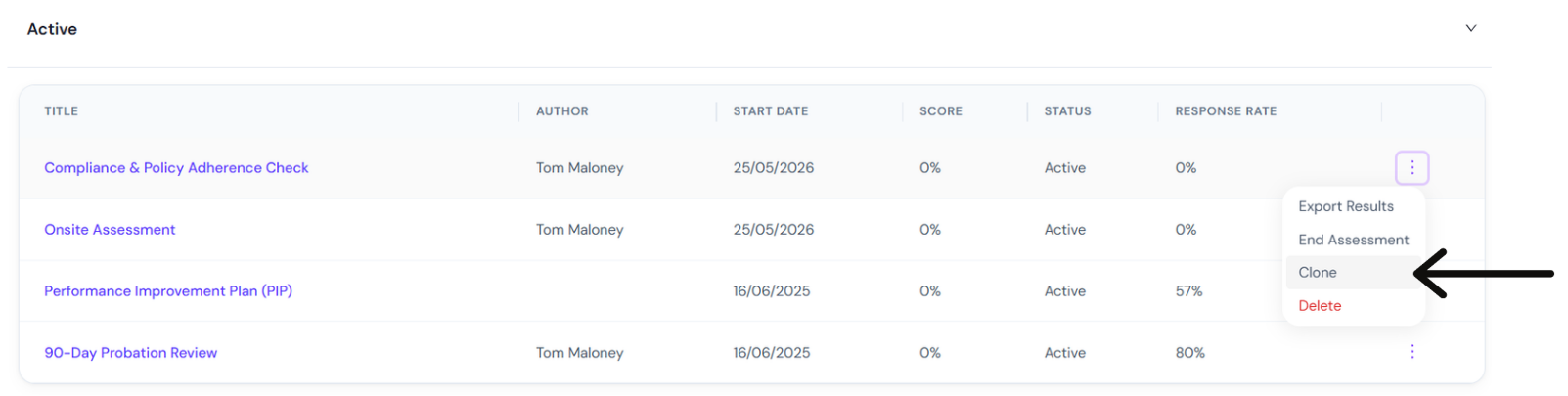Choose End Assessment in the menu
Screen dimensions: 1568x396
tap(1353, 240)
